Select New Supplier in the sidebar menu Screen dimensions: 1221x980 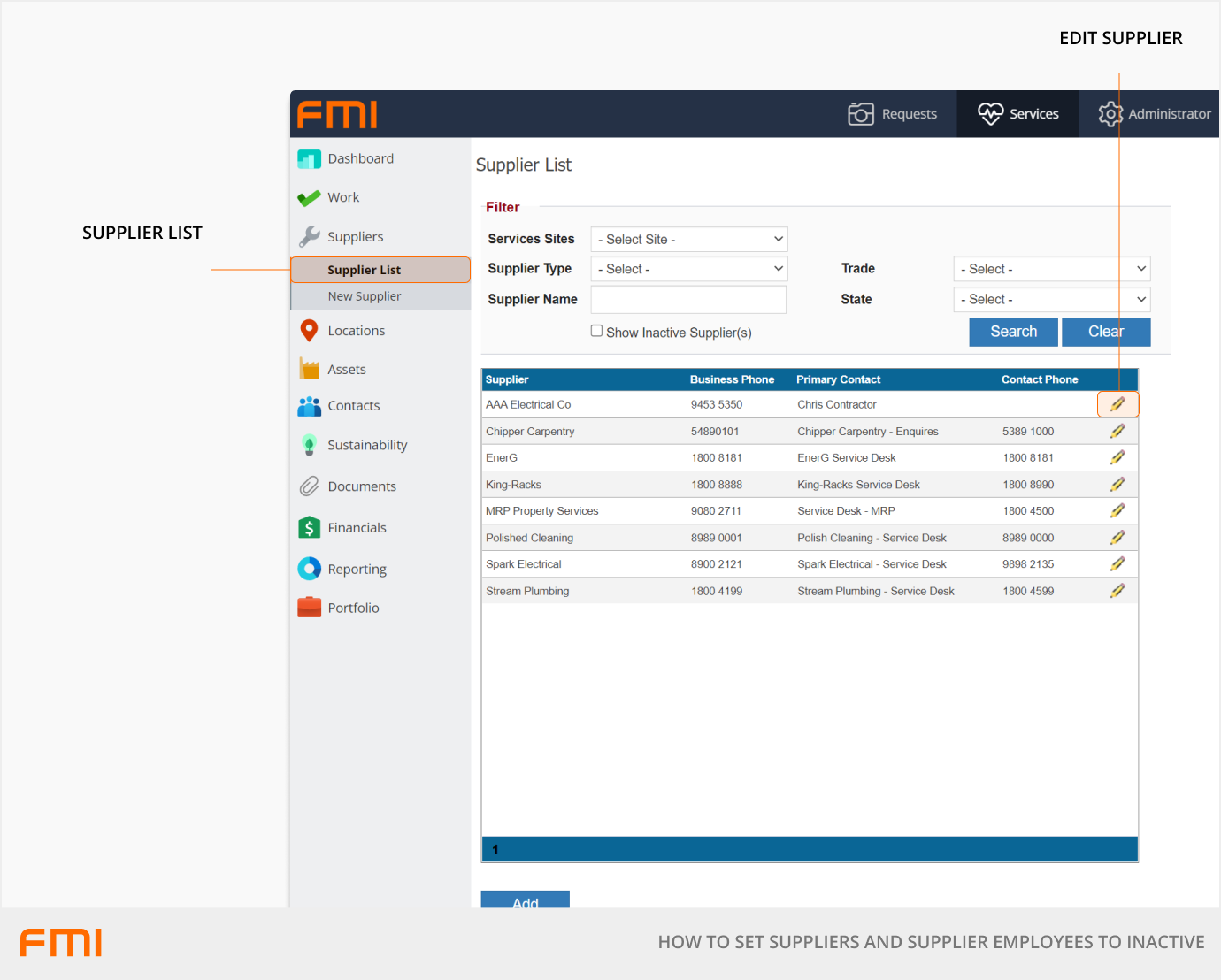tap(365, 296)
